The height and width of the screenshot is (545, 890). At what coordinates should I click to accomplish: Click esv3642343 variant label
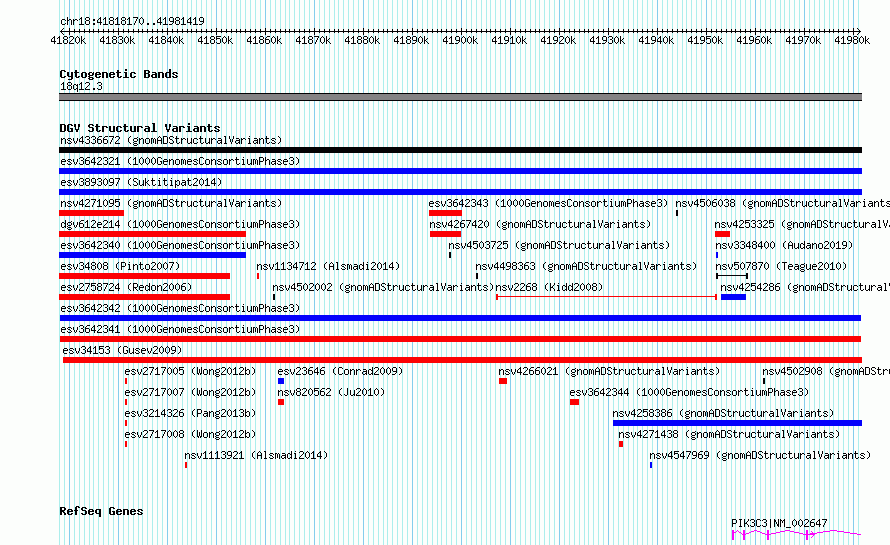[x=548, y=203]
